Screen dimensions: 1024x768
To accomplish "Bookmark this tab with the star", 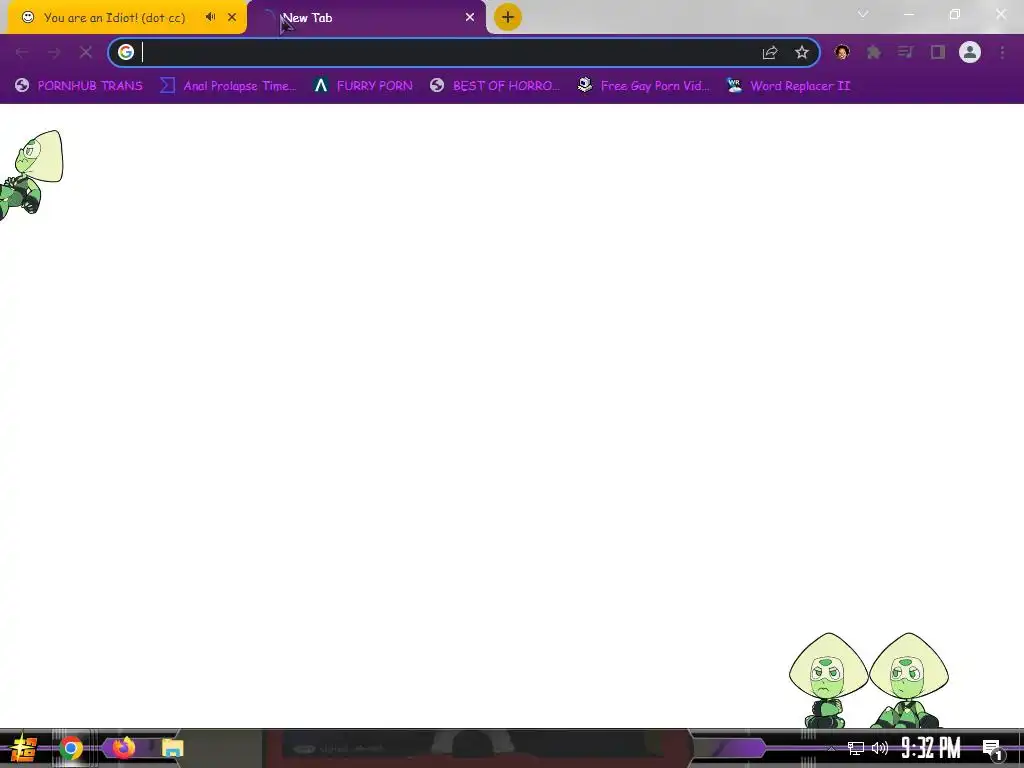I will 802,52.
